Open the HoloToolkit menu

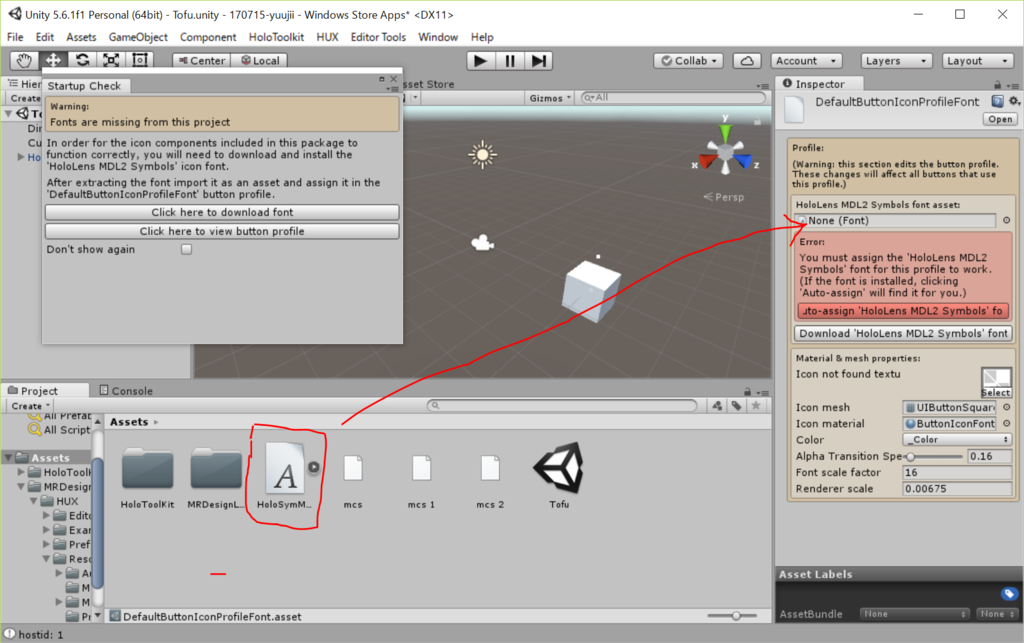(x=276, y=37)
